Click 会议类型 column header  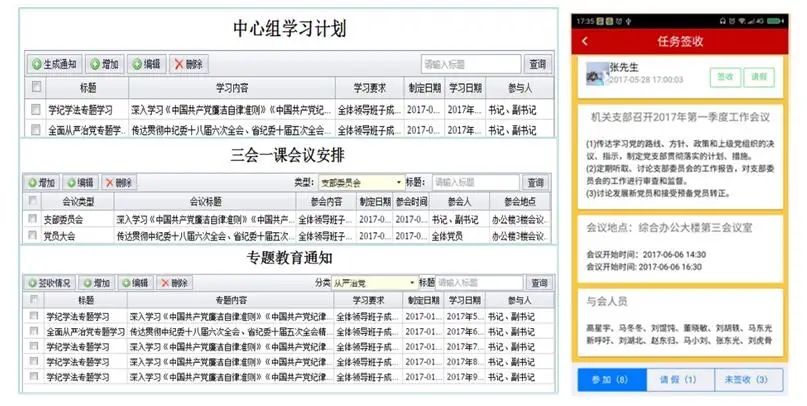[x=78, y=202]
